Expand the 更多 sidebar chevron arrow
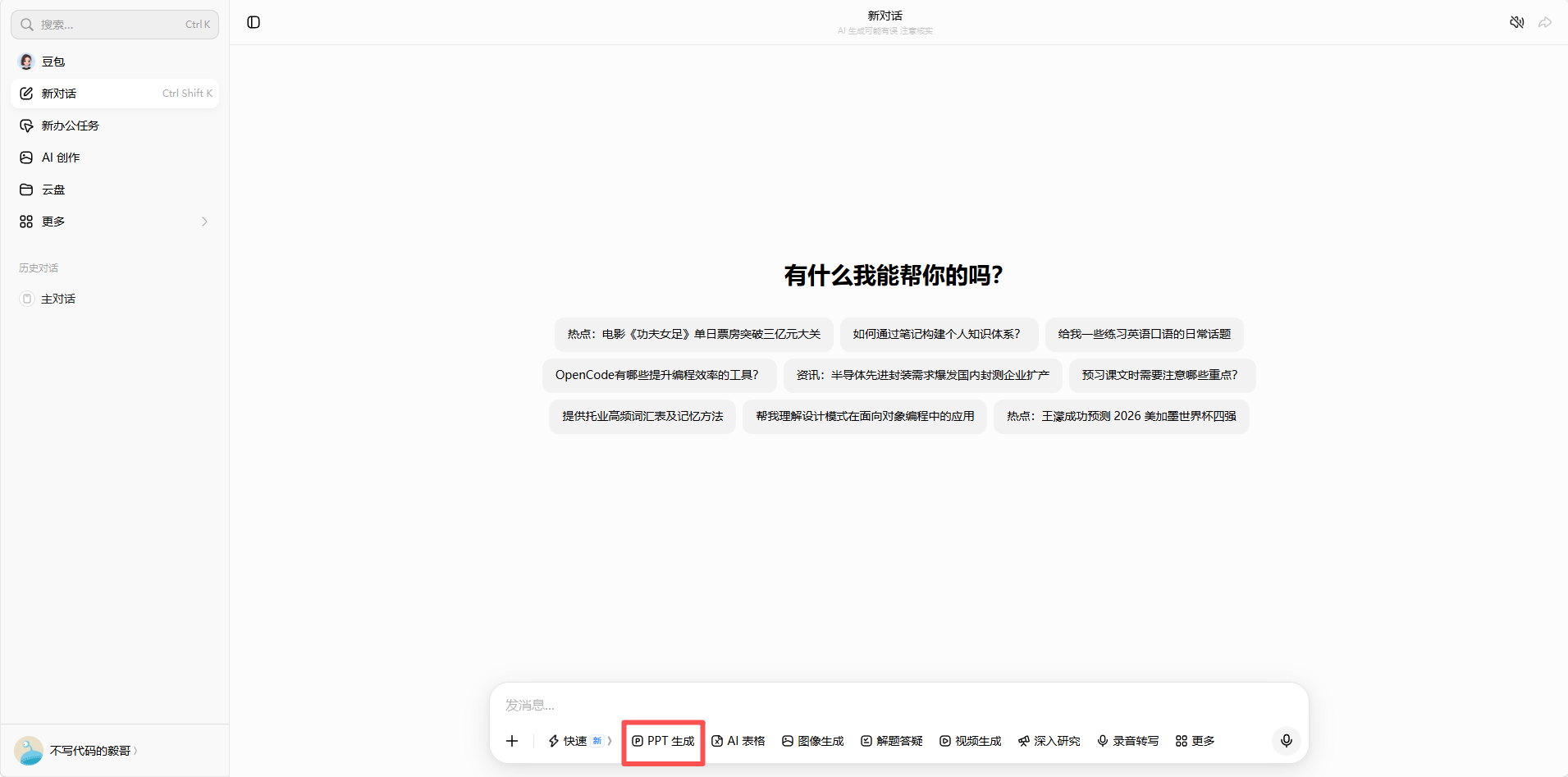 [x=204, y=222]
